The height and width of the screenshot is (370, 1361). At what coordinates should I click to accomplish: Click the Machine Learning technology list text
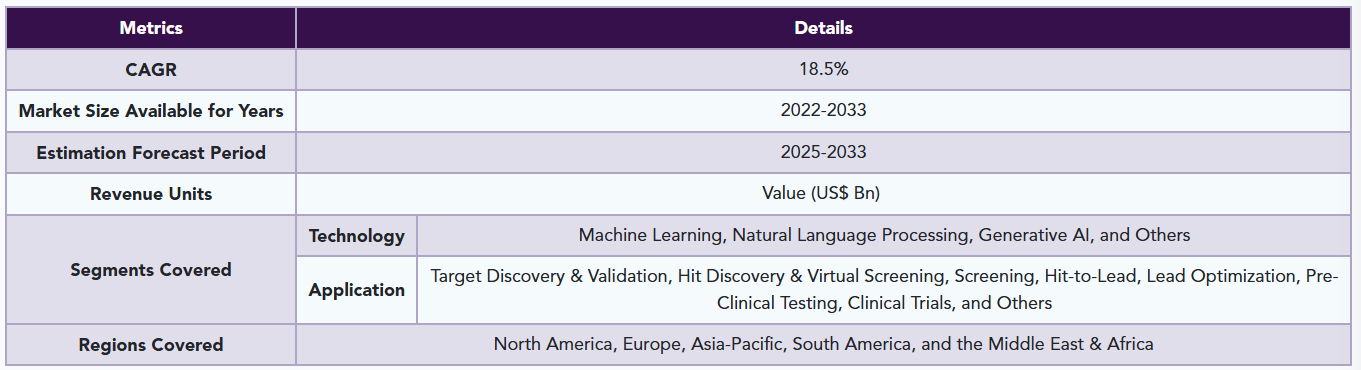(x=884, y=236)
